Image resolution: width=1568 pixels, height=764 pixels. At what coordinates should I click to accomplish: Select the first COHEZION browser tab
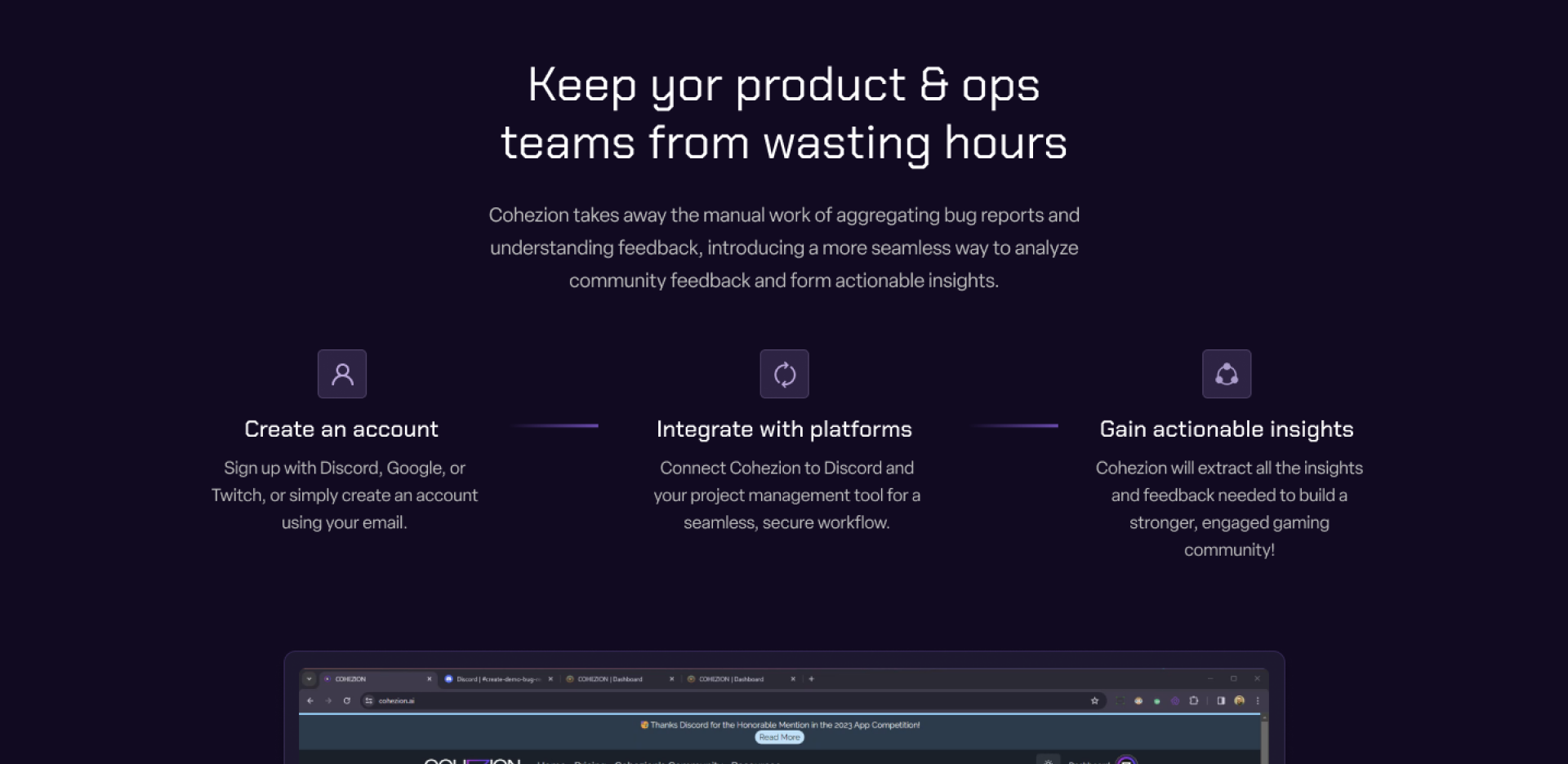(377, 678)
